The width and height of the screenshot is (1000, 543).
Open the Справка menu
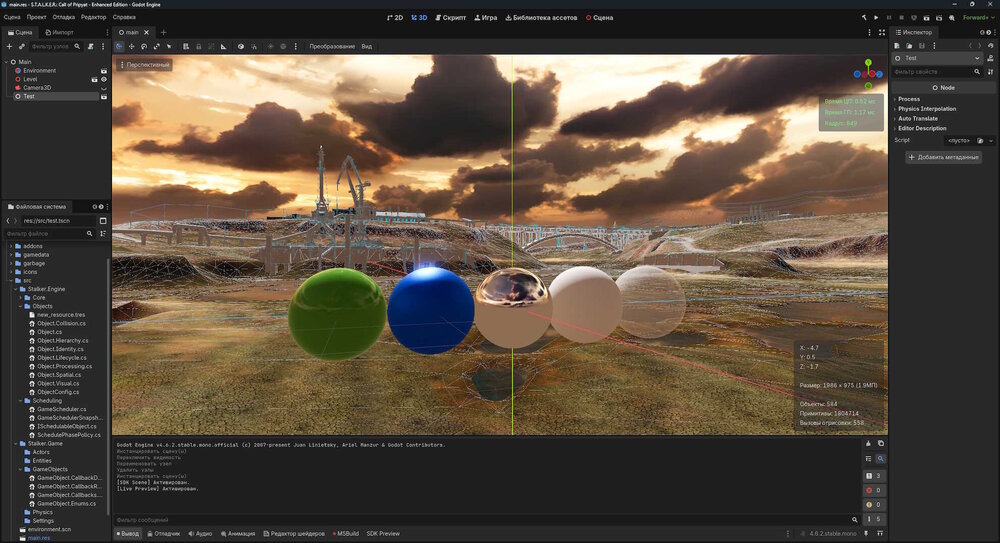[x=124, y=17]
